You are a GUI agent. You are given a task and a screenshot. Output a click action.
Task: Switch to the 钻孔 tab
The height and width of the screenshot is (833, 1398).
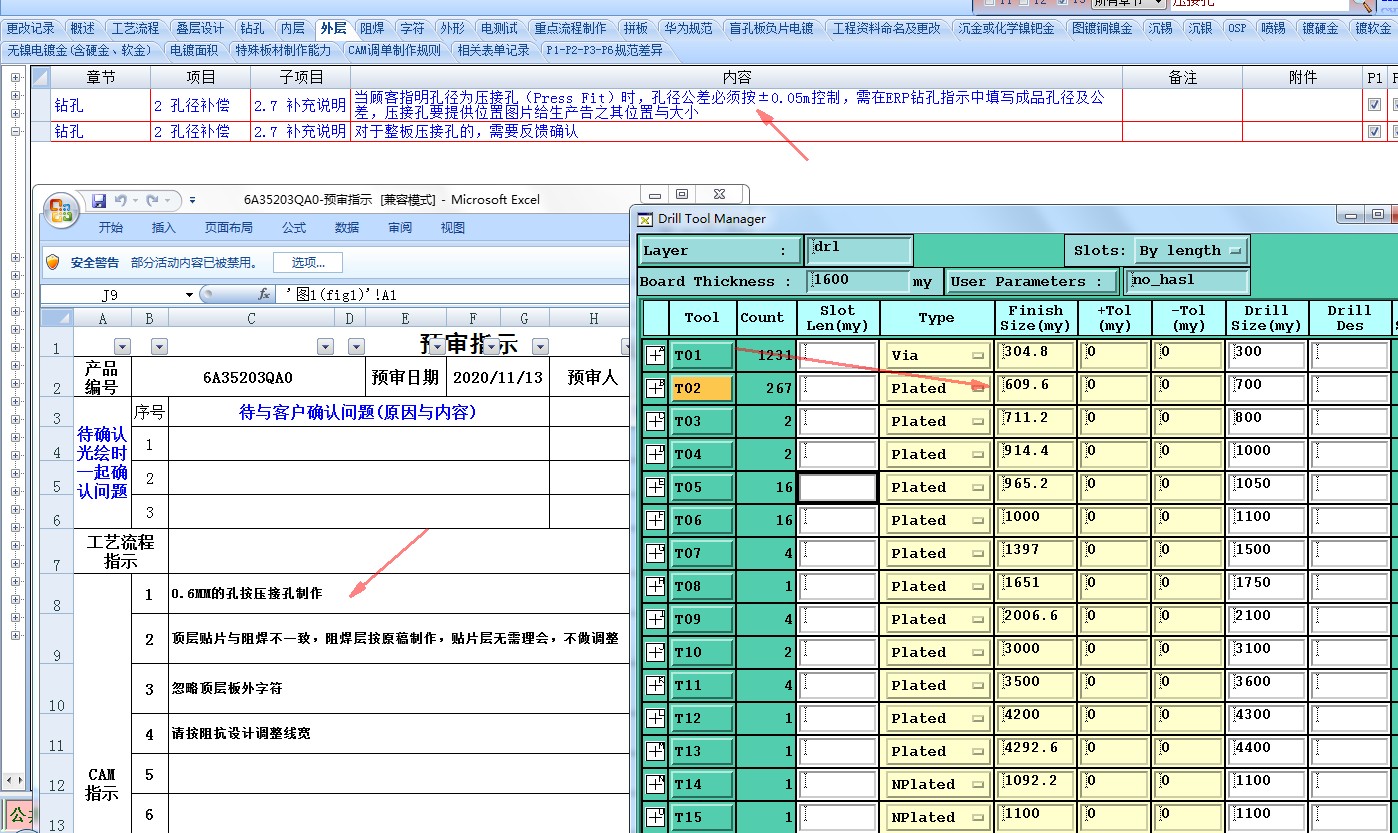pos(253,29)
